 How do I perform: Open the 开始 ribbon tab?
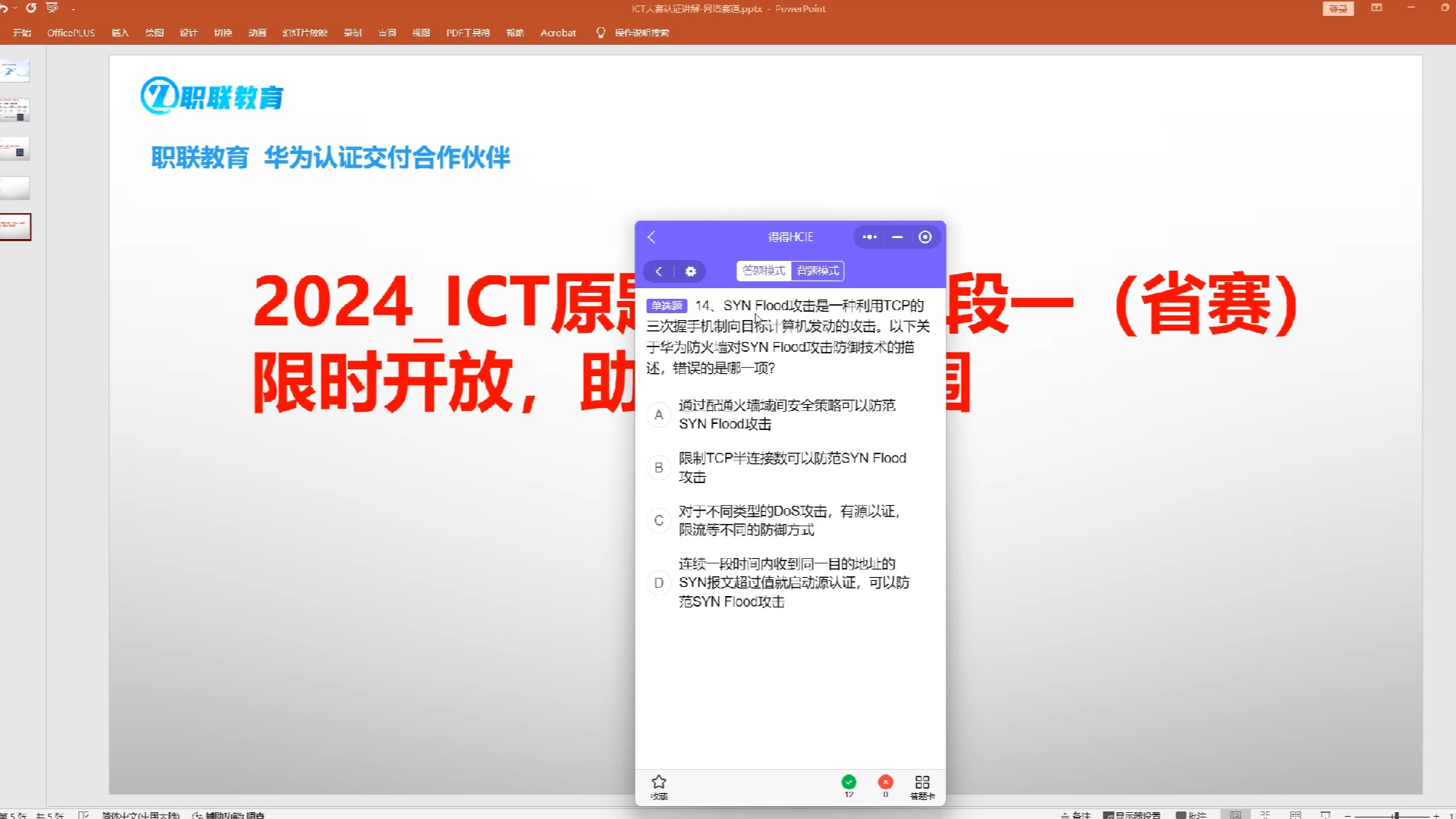[22, 33]
